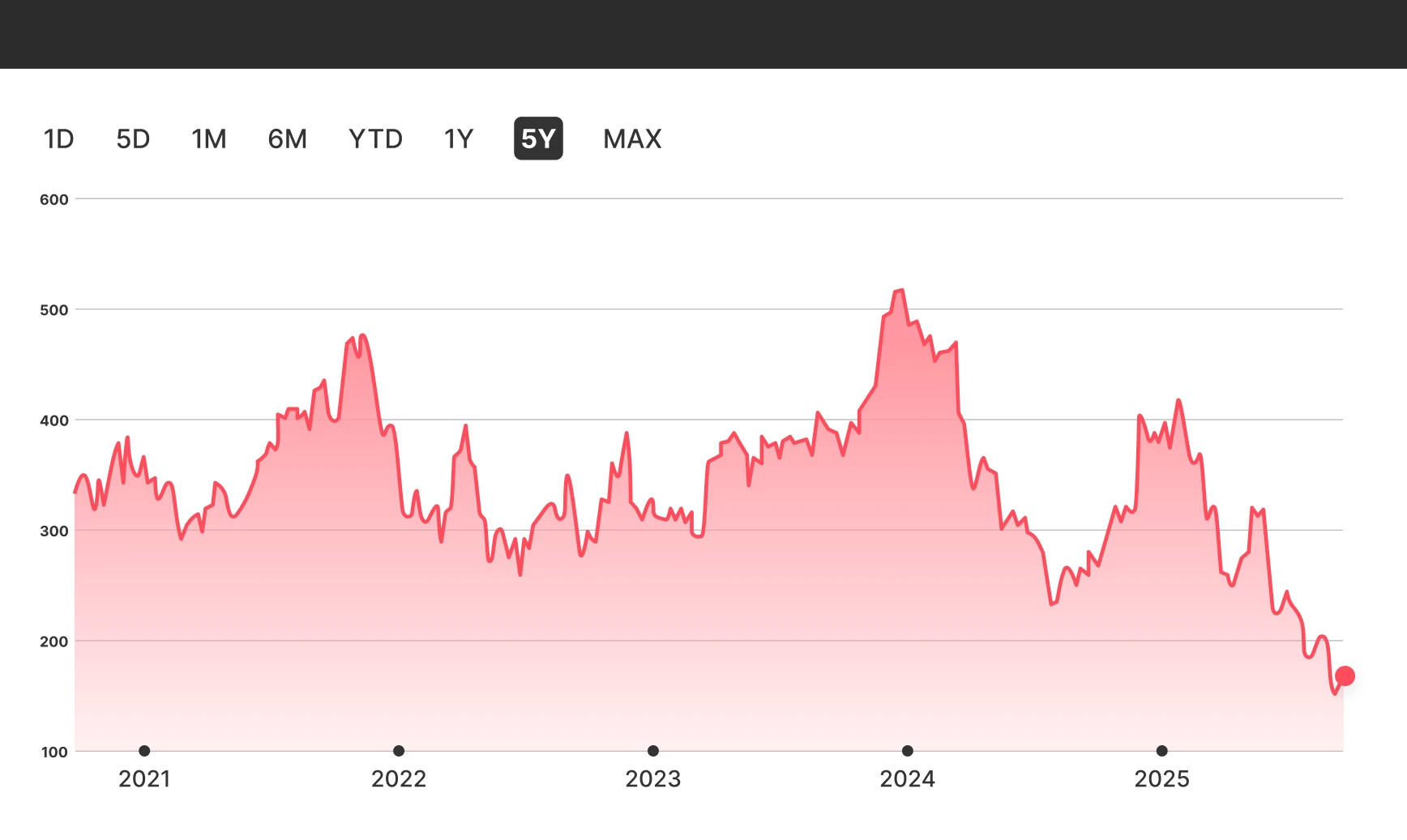Click the 2021 axis dot marker
The image size is (1407, 840).
point(144,751)
